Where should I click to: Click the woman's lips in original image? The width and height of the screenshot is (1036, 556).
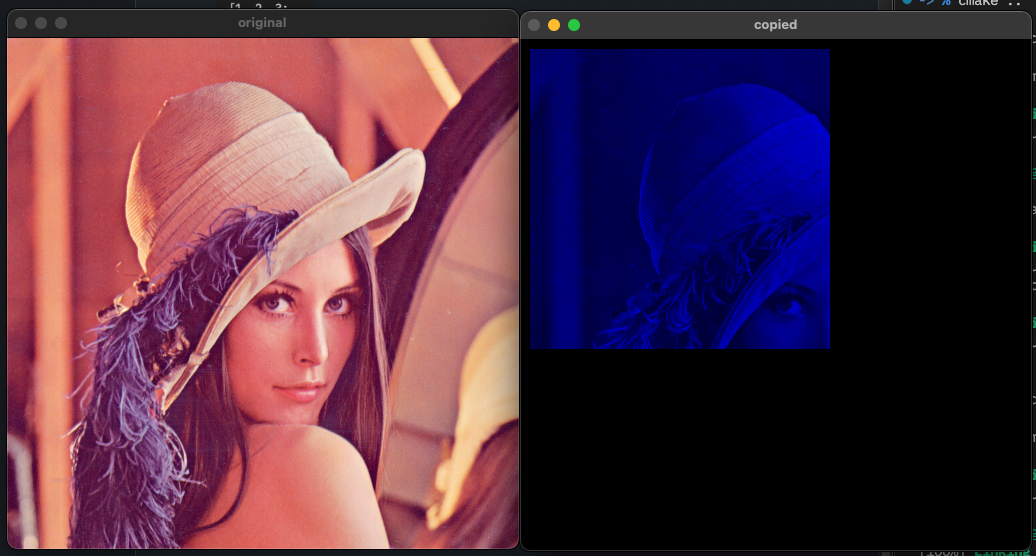point(296,391)
